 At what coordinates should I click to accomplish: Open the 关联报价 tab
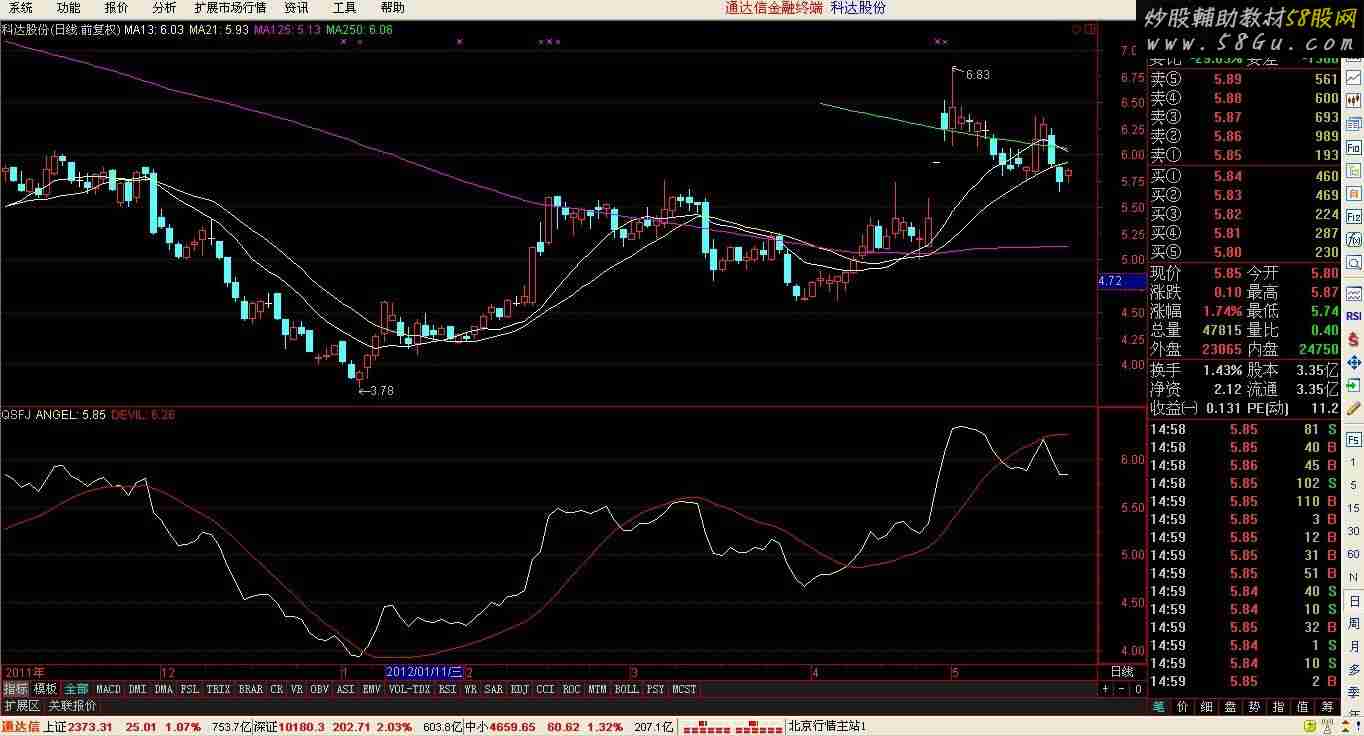click(x=73, y=706)
